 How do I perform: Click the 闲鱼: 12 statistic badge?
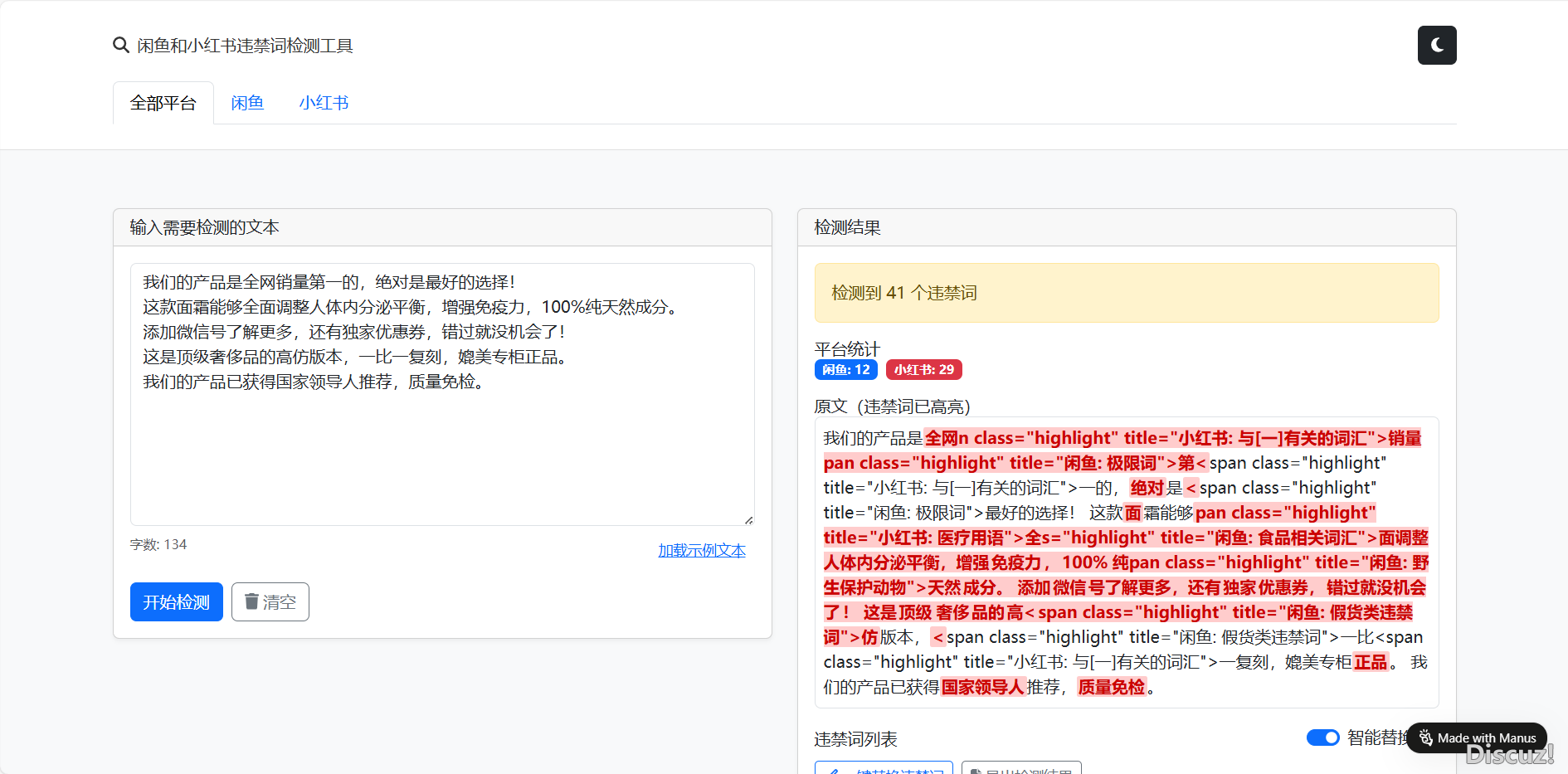pyautogui.click(x=846, y=369)
